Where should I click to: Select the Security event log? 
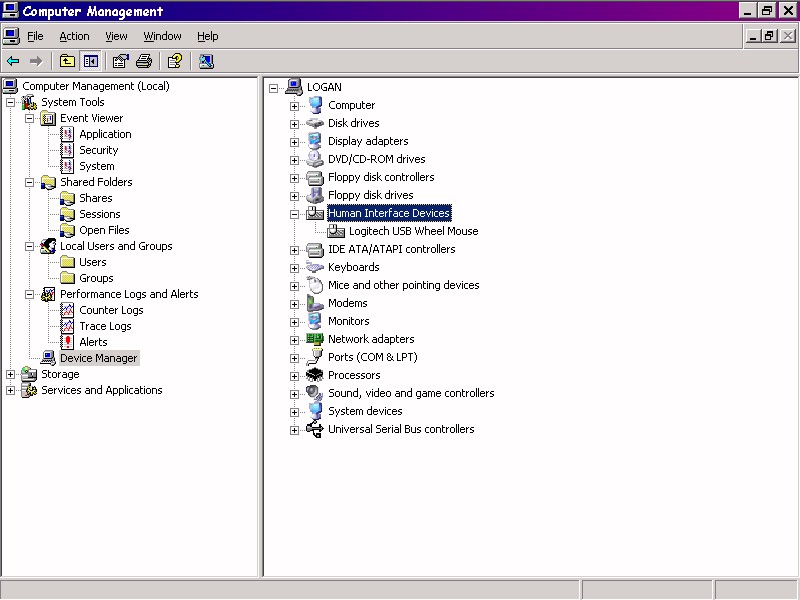point(98,150)
